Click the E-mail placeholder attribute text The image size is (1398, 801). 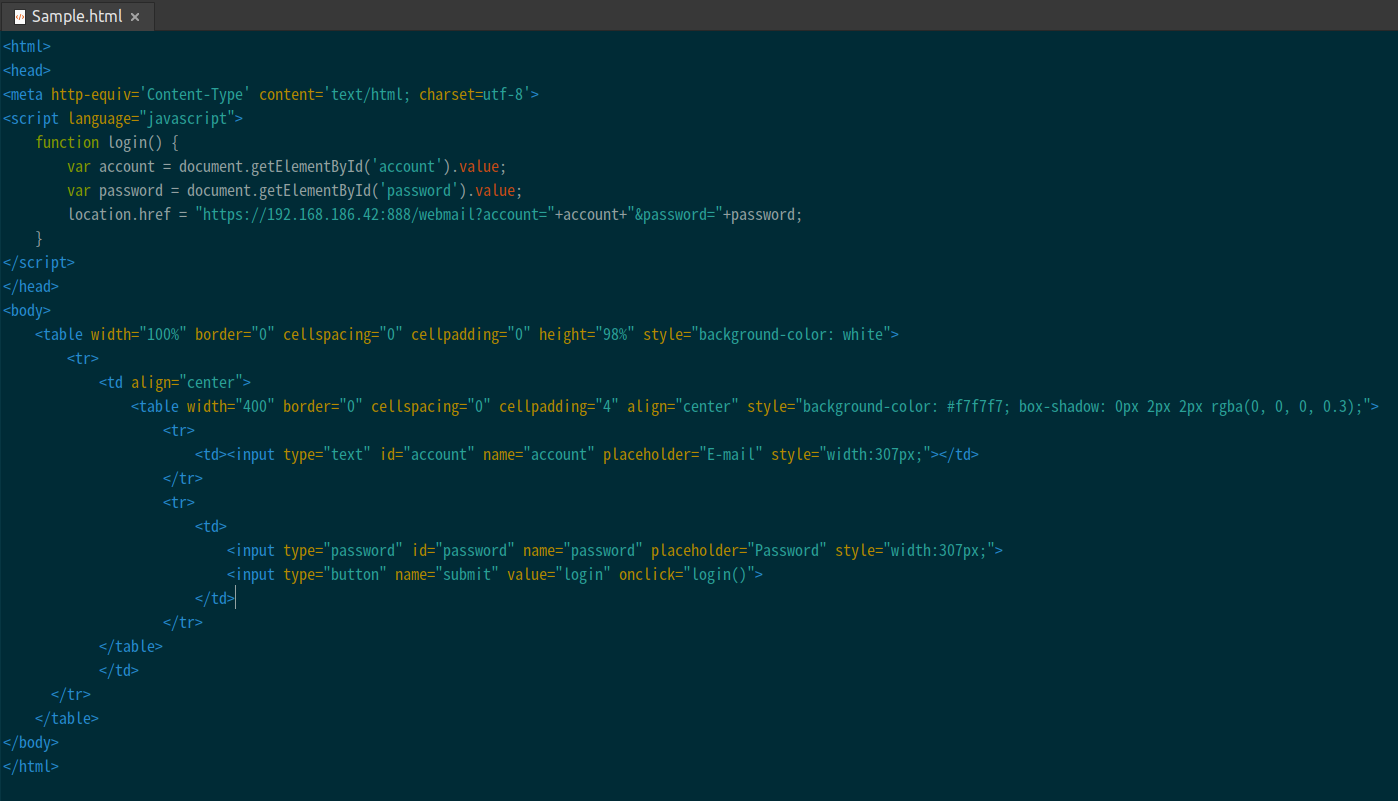click(x=683, y=454)
